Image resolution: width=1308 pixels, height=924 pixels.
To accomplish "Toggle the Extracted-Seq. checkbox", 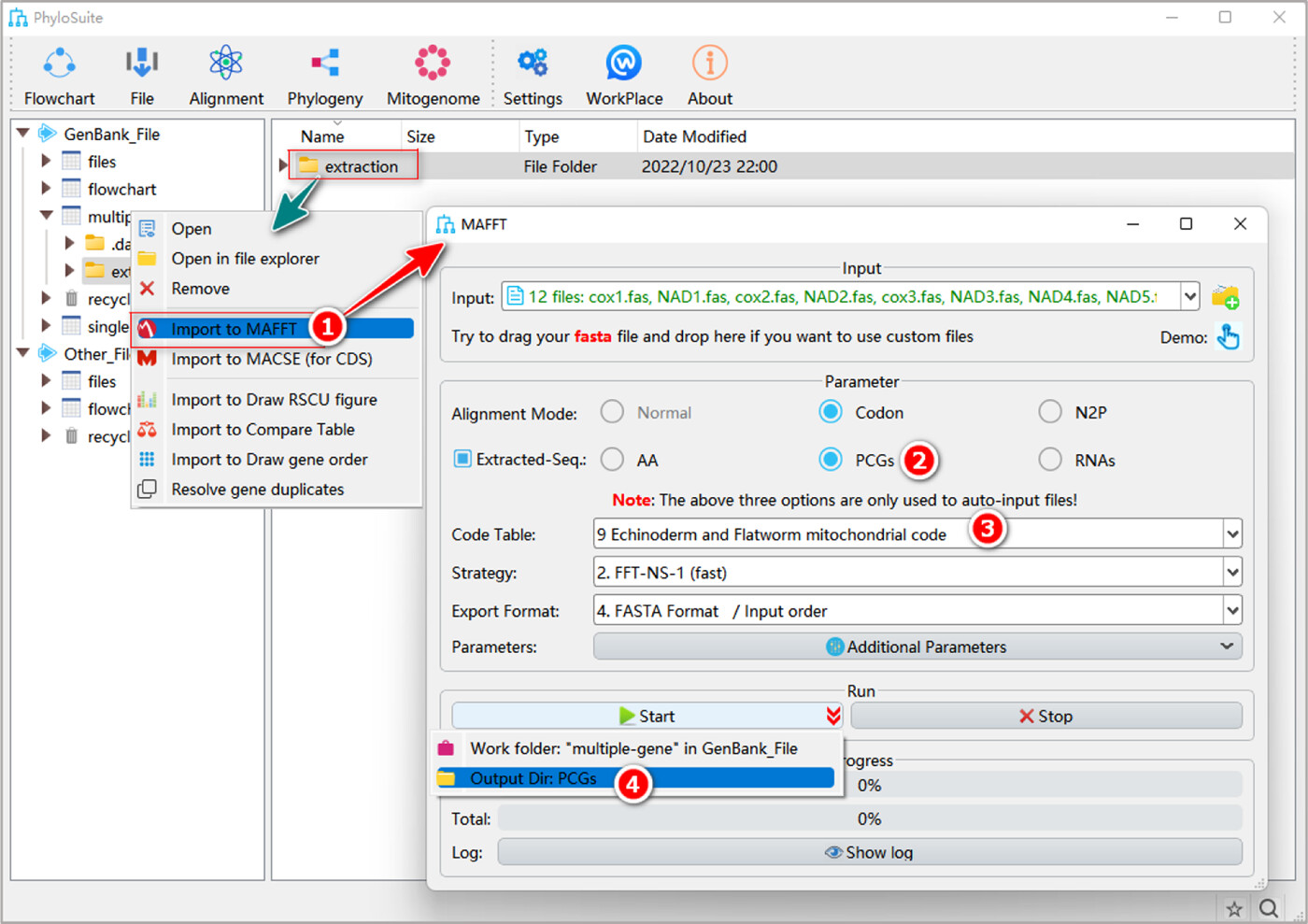I will click(x=462, y=459).
